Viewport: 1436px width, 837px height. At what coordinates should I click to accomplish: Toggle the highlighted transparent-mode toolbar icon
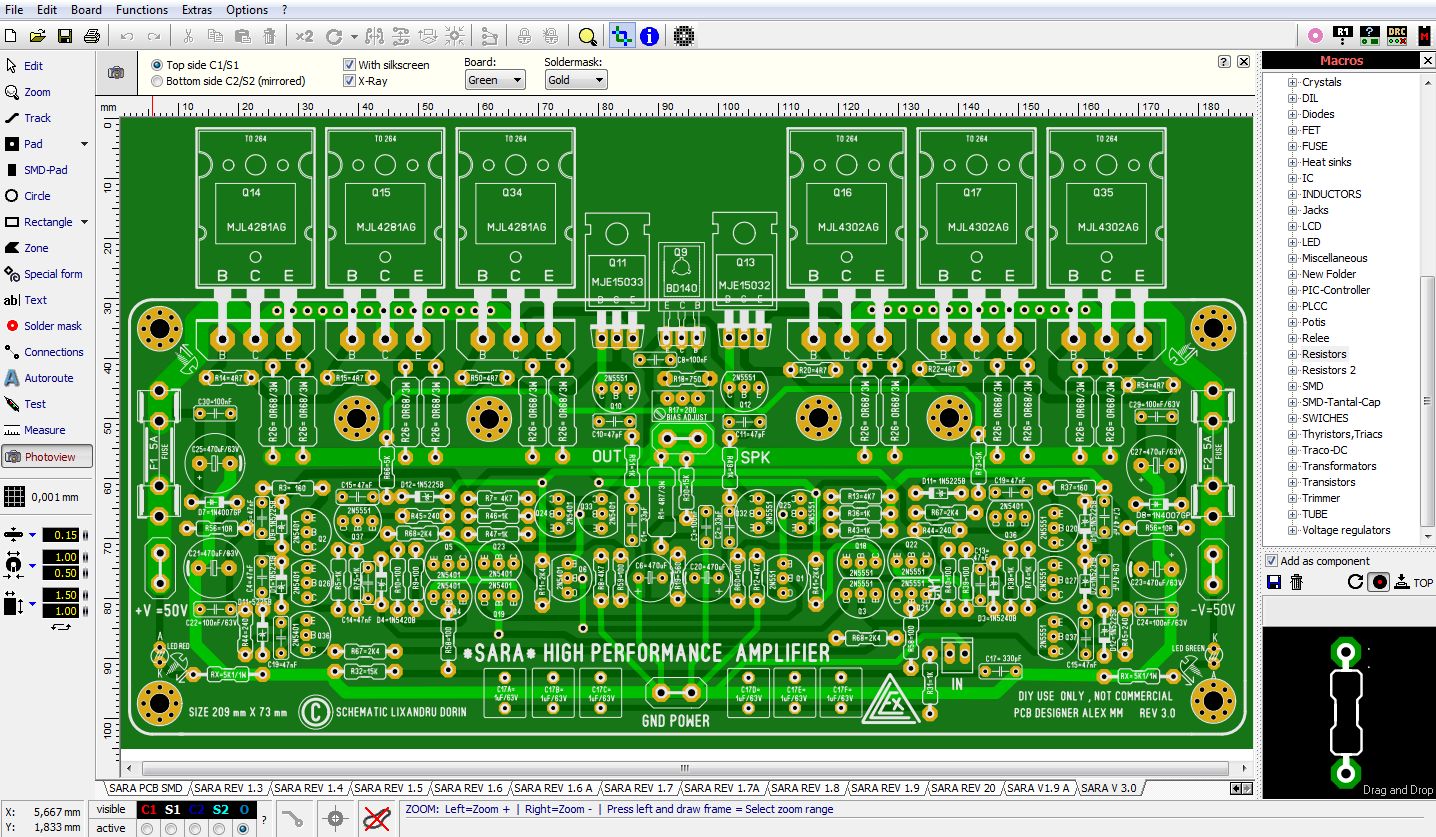click(x=622, y=36)
